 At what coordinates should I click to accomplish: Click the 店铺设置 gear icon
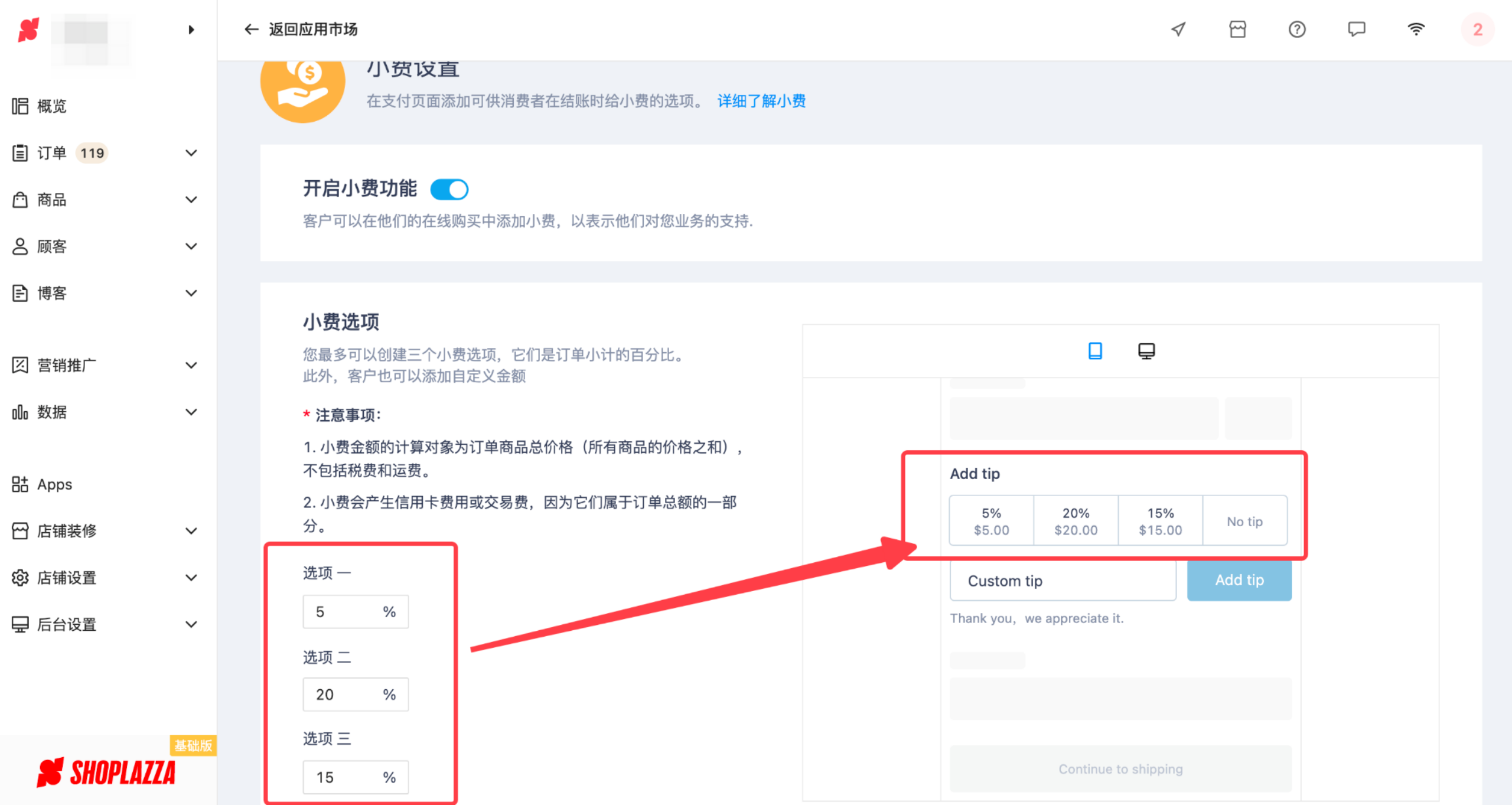(x=20, y=578)
